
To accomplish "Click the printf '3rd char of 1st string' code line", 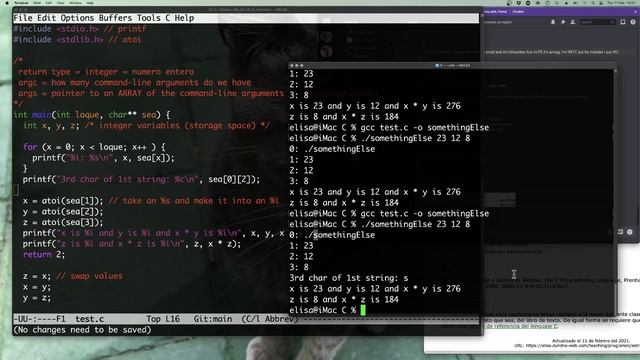I will 141,179.
